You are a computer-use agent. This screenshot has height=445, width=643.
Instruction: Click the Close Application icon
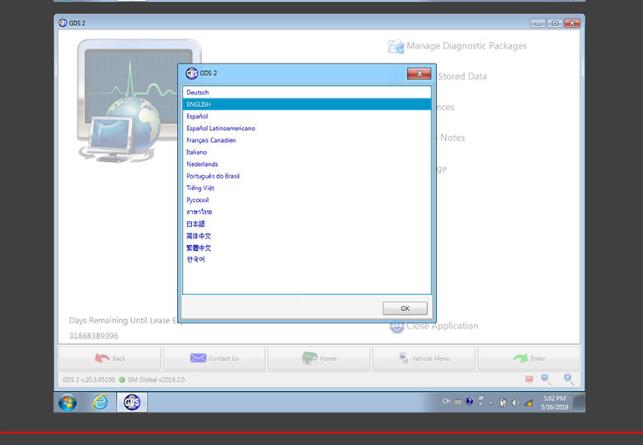coord(396,326)
